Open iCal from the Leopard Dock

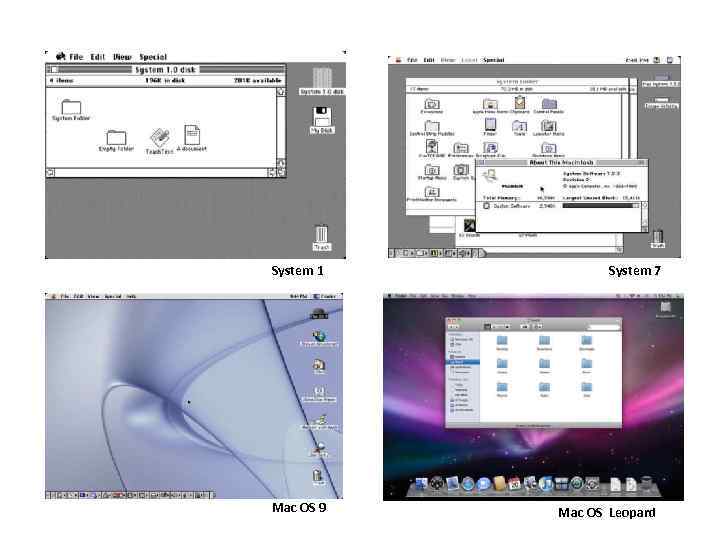pyautogui.click(x=514, y=484)
